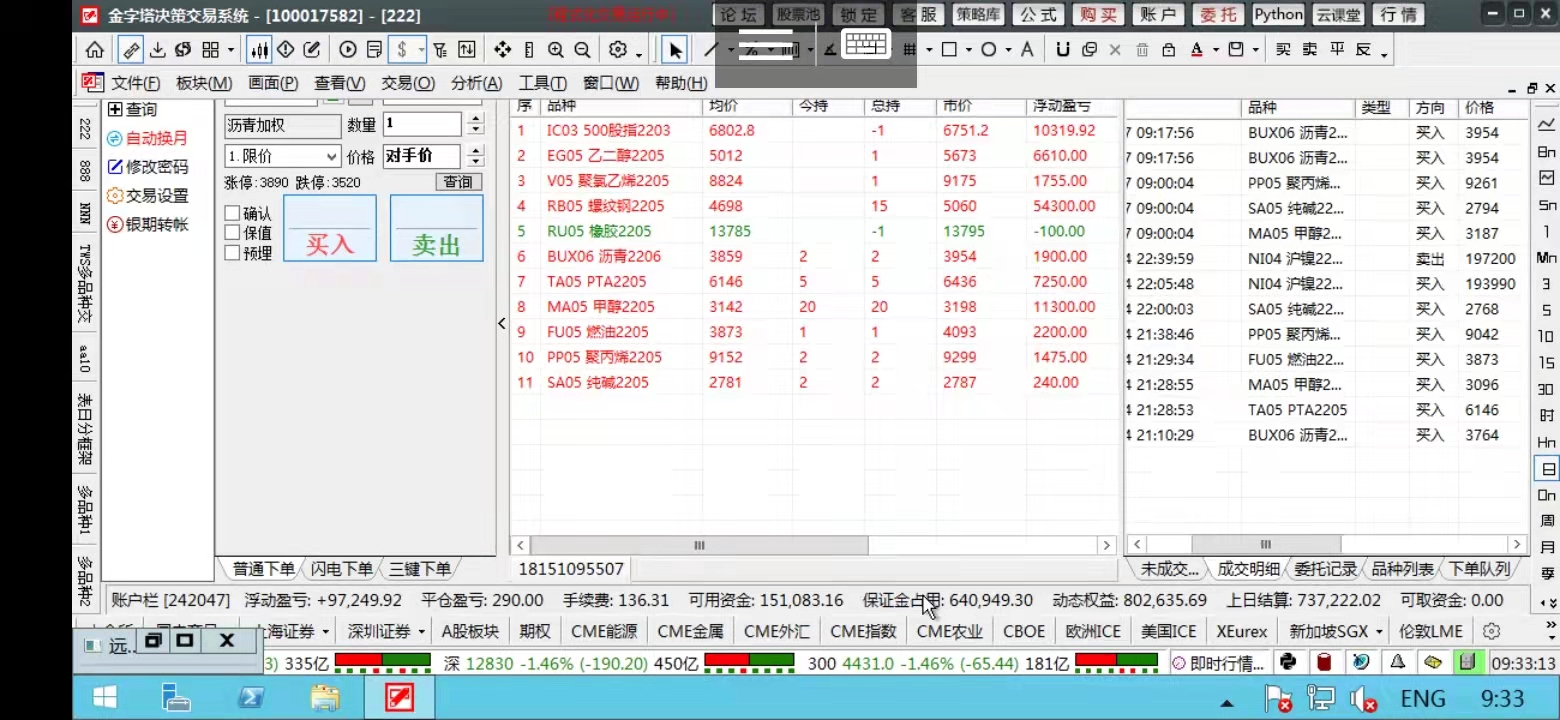The width and height of the screenshot is (1560, 720).
Task: Click the zoom in magnifier
Action: [556, 50]
